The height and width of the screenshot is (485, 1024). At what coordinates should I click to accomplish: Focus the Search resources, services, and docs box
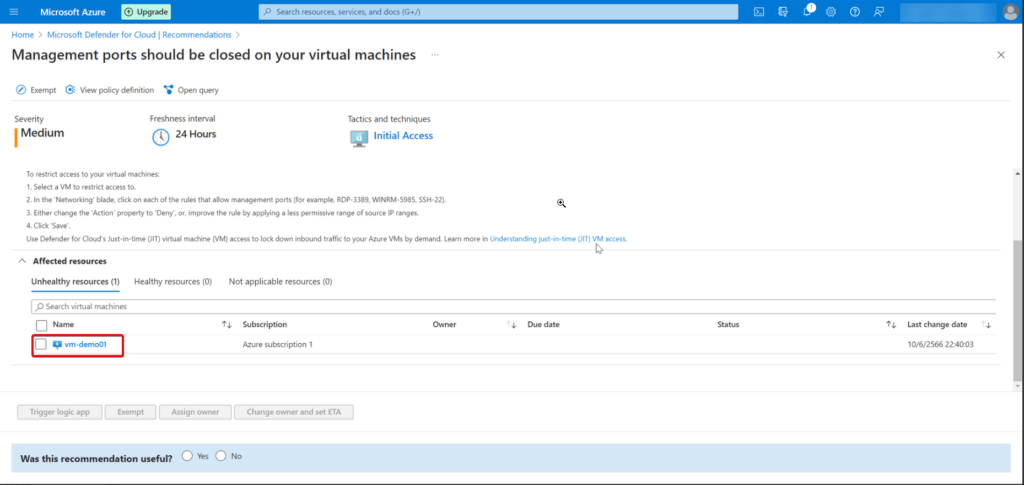click(498, 12)
